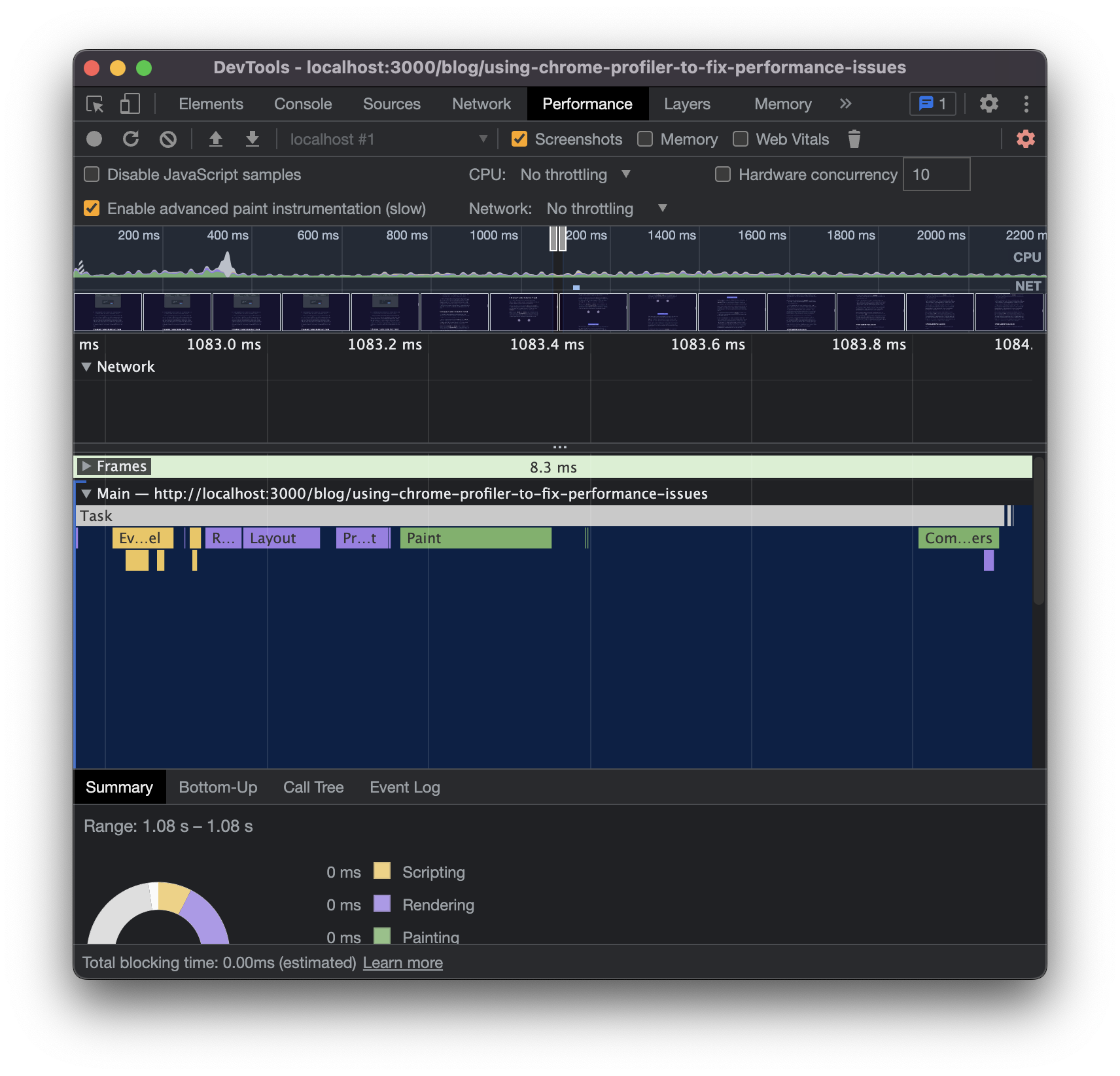Click the Rendering purple color swatch

pyautogui.click(x=382, y=904)
